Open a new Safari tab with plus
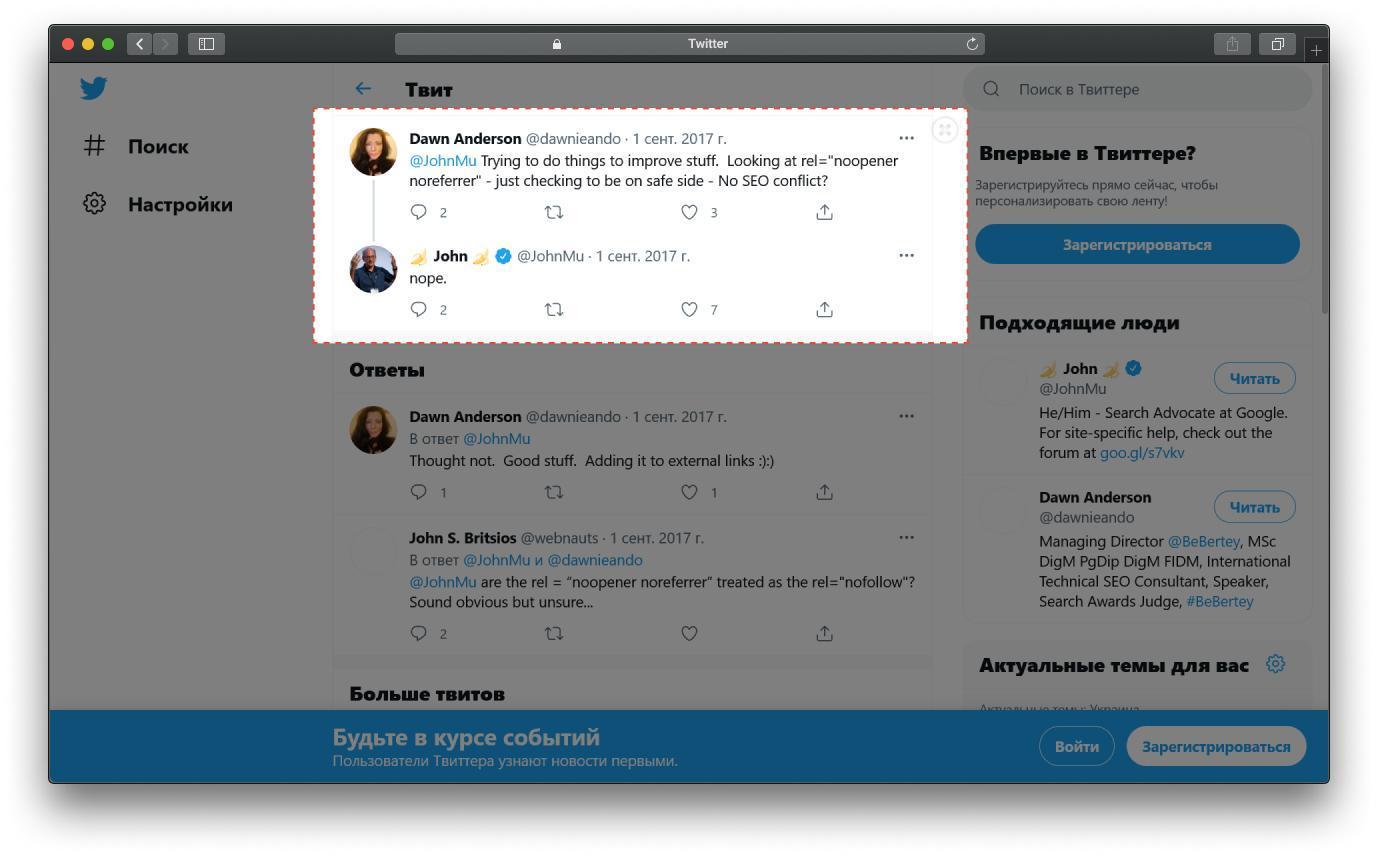 tap(1316, 49)
